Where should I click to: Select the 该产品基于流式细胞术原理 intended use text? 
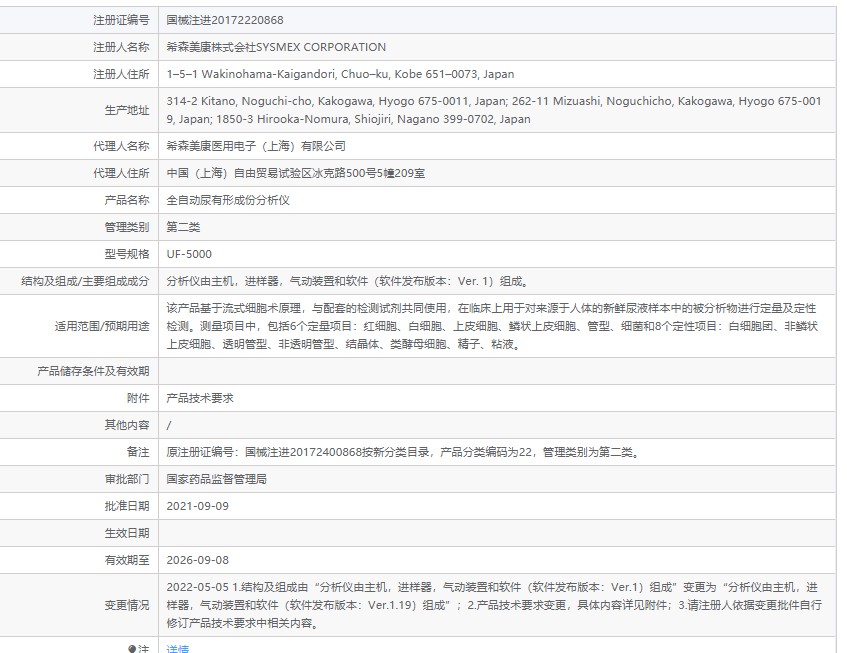click(492, 326)
